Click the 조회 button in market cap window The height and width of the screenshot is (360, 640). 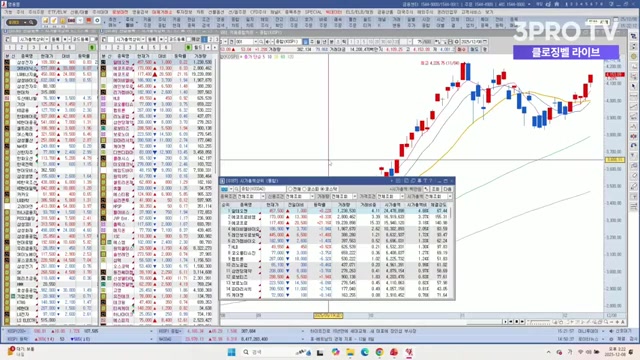(x=436, y=189)
